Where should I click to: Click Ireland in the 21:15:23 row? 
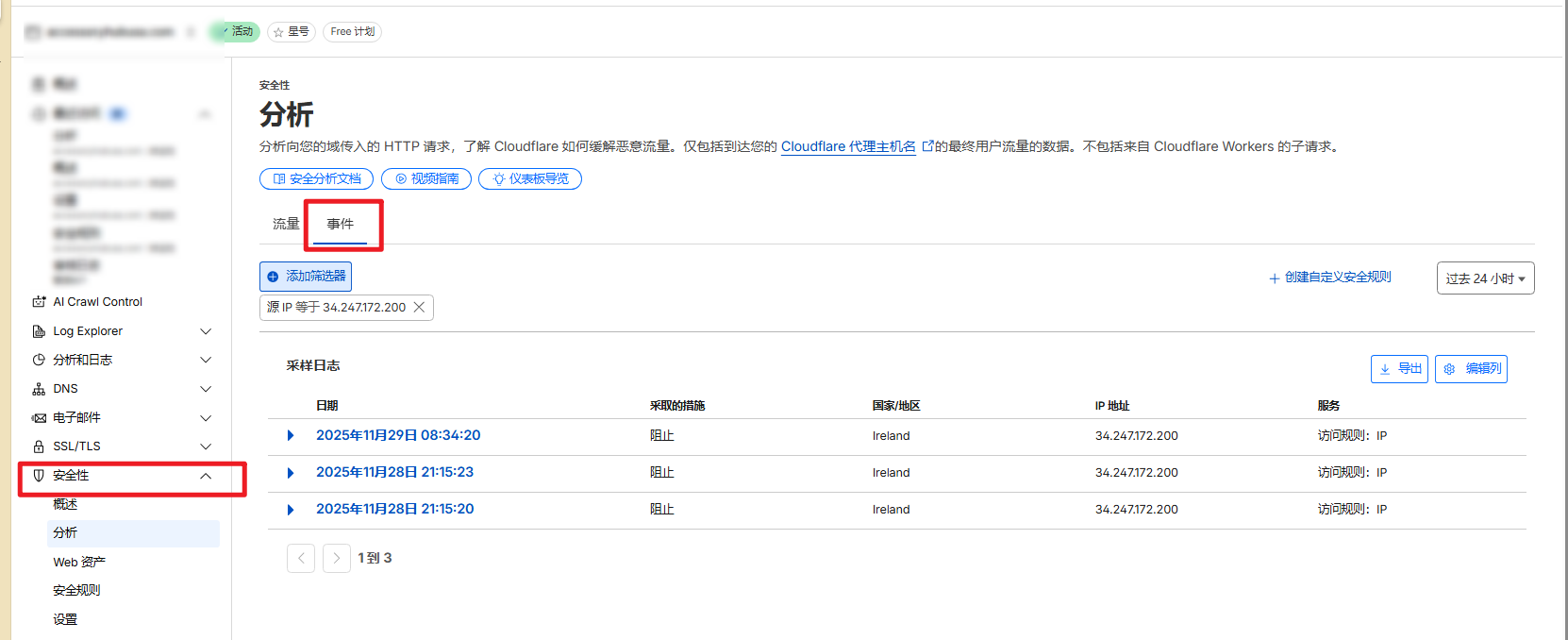892,473
